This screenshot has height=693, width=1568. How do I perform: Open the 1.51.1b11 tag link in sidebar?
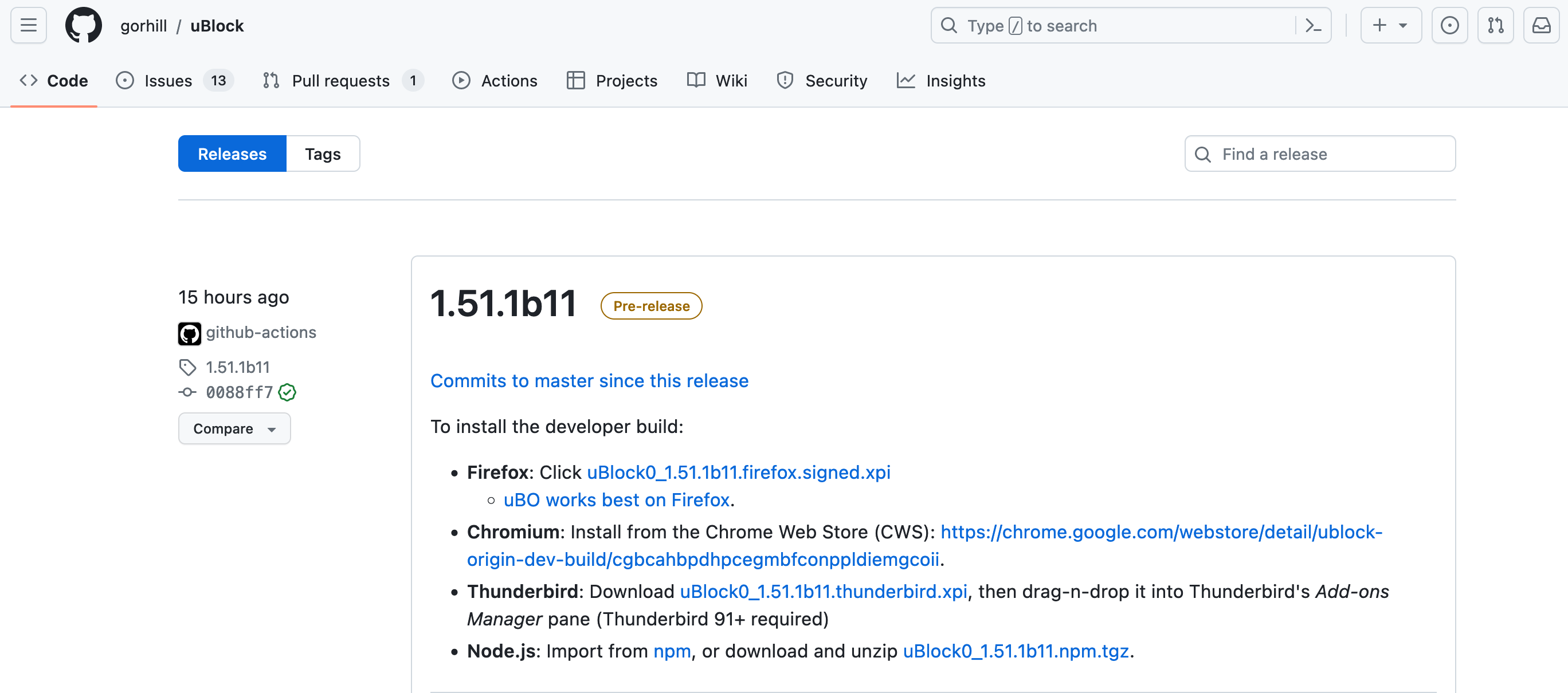pos(237,367)
